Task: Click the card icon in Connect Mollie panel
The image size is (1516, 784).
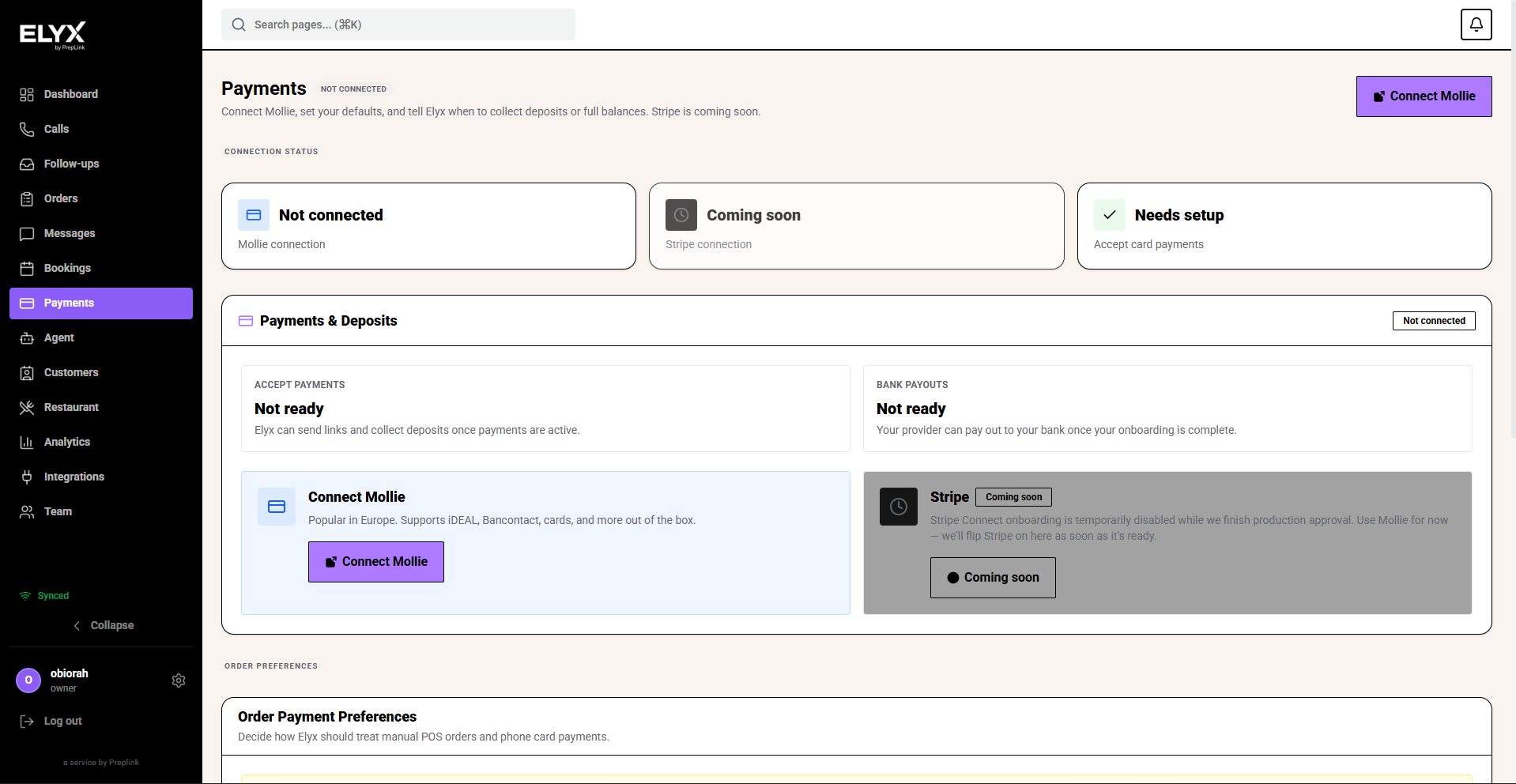Action: point(277,507)
